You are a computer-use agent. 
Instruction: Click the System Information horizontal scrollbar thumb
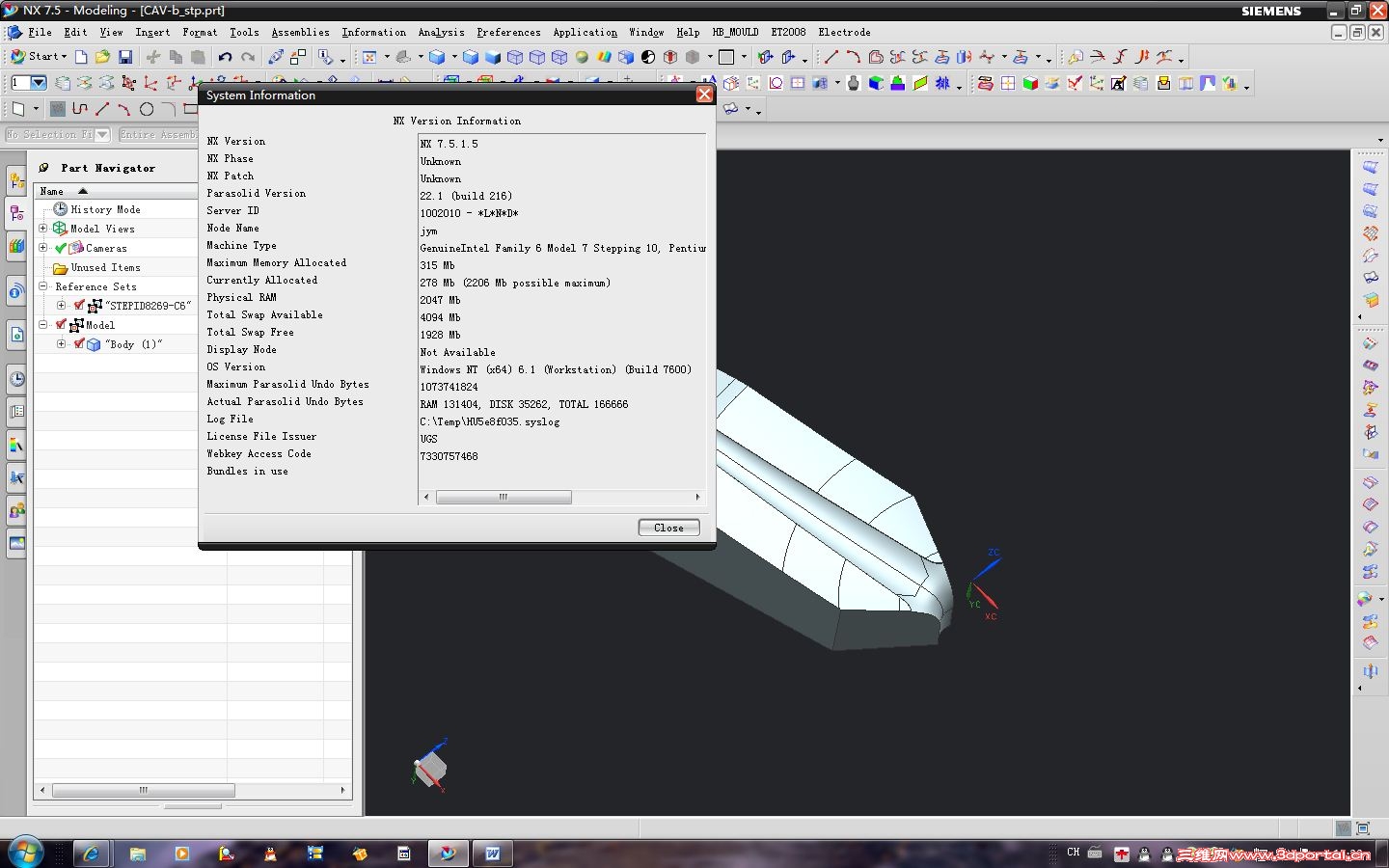click(x=504, y=498)
